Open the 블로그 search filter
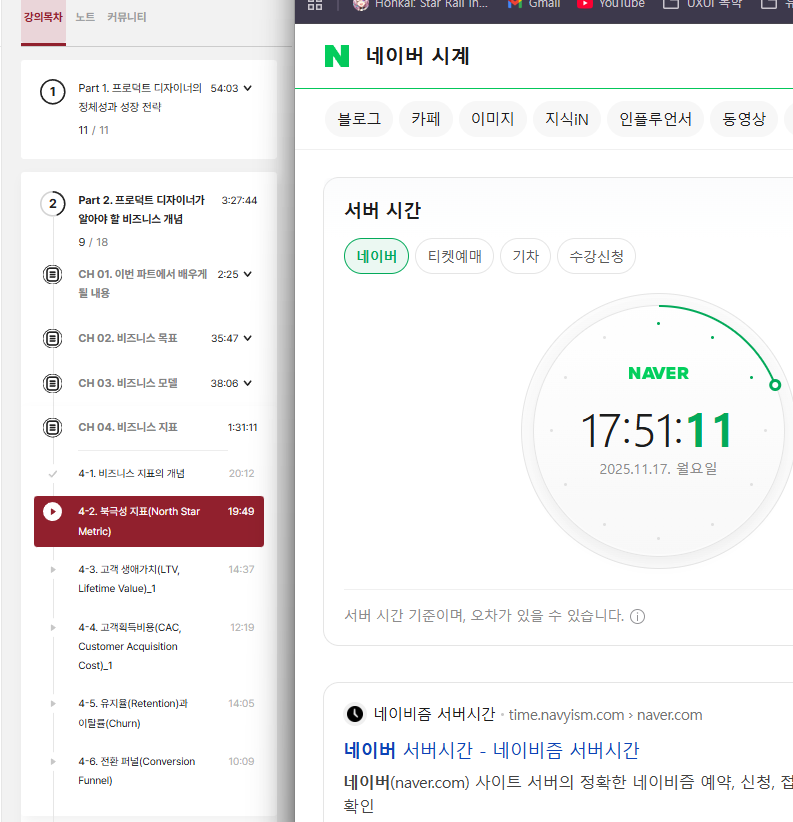 coord(359,119)
